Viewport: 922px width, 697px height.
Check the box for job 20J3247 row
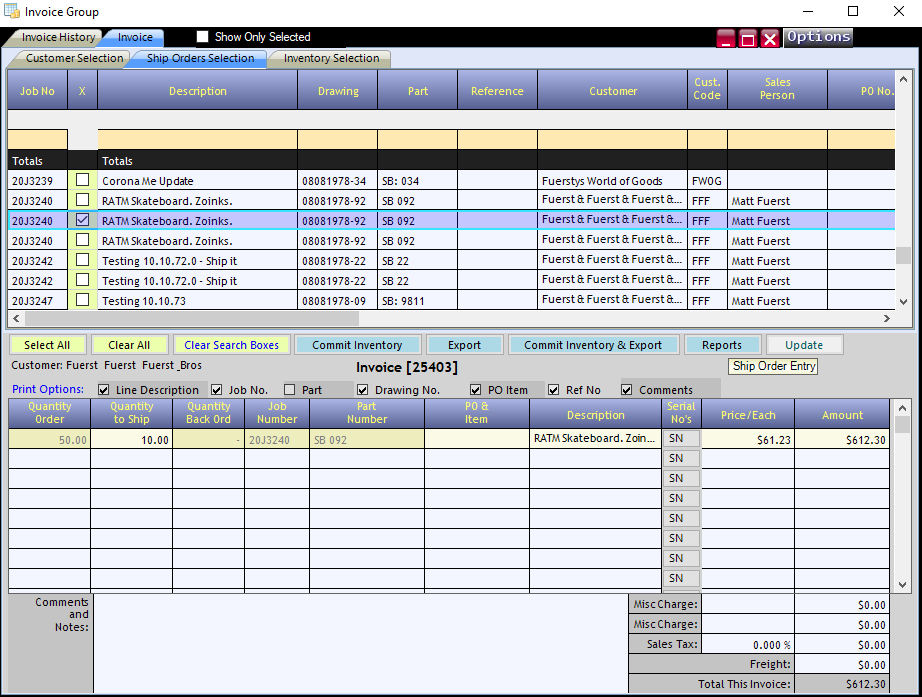point(82,300)
